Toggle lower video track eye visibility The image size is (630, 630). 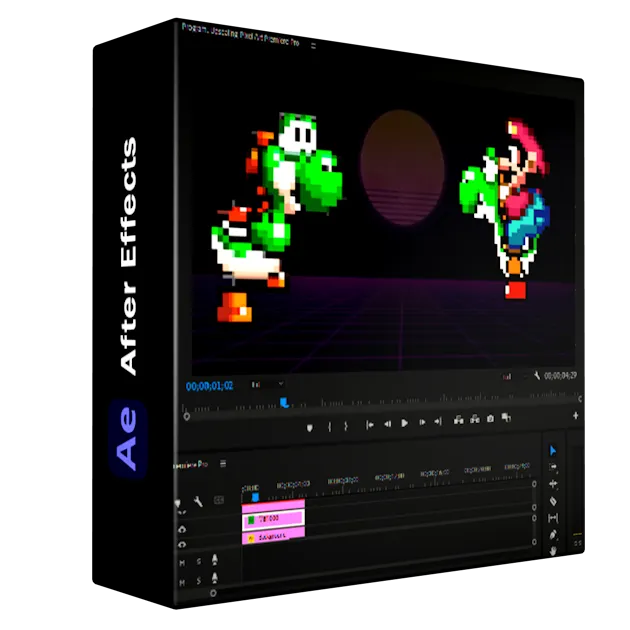click(x=182, y=545)
